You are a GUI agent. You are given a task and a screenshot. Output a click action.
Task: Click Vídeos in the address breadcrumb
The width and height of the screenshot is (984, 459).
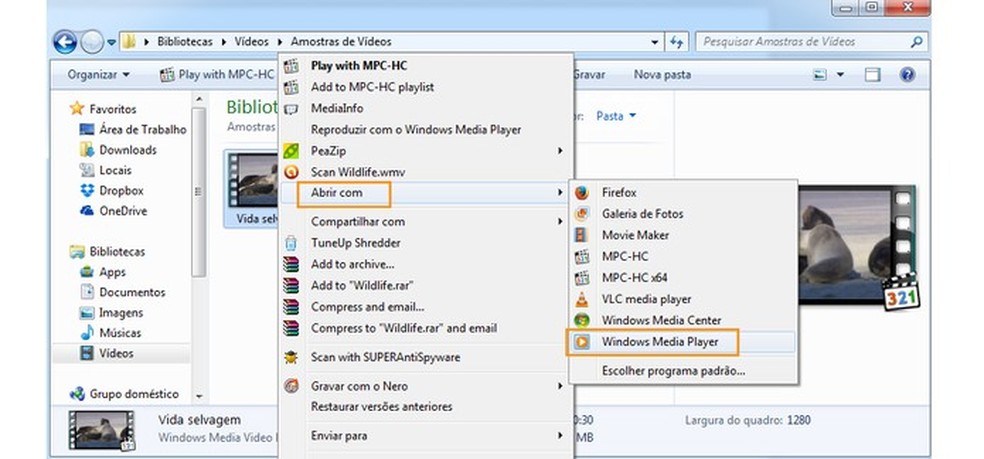coord(251,42)
